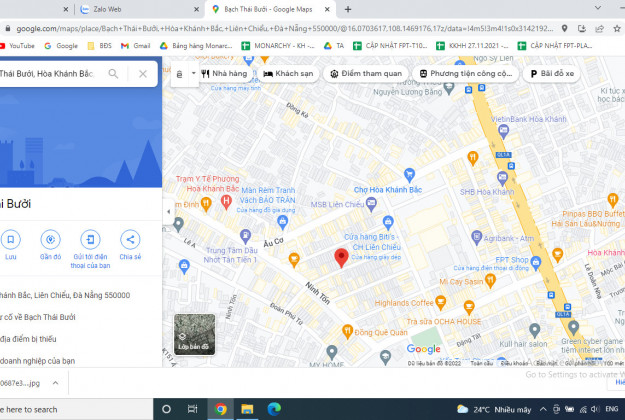Image resolution: width=625 pixels, height=420 pixels.
Task: Click the Mì Cay Sasin restaurant marker
Action: 490,281
